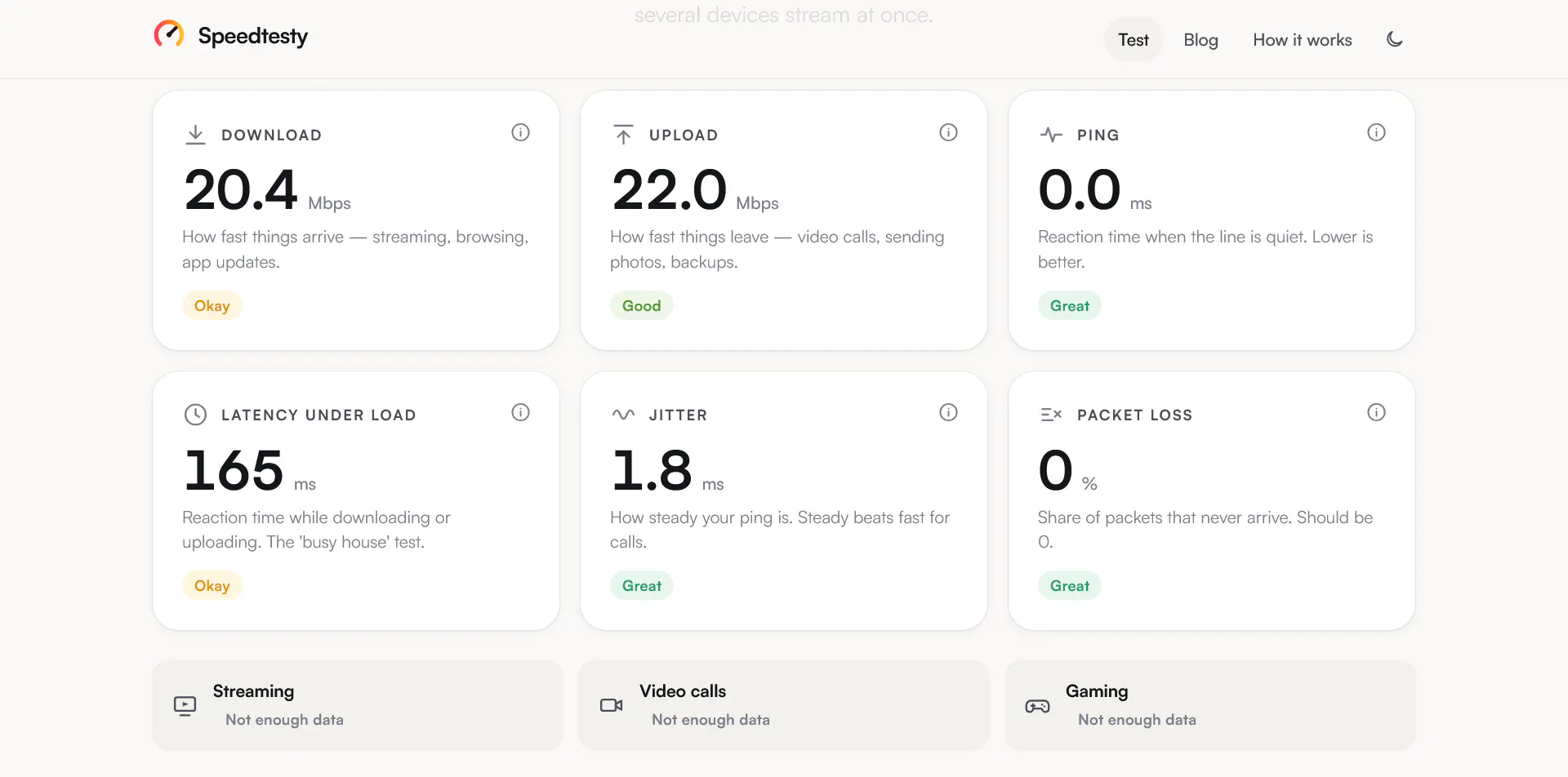Click the Speedtesty brand name
1568x777 pixels.
coord(253,36)
